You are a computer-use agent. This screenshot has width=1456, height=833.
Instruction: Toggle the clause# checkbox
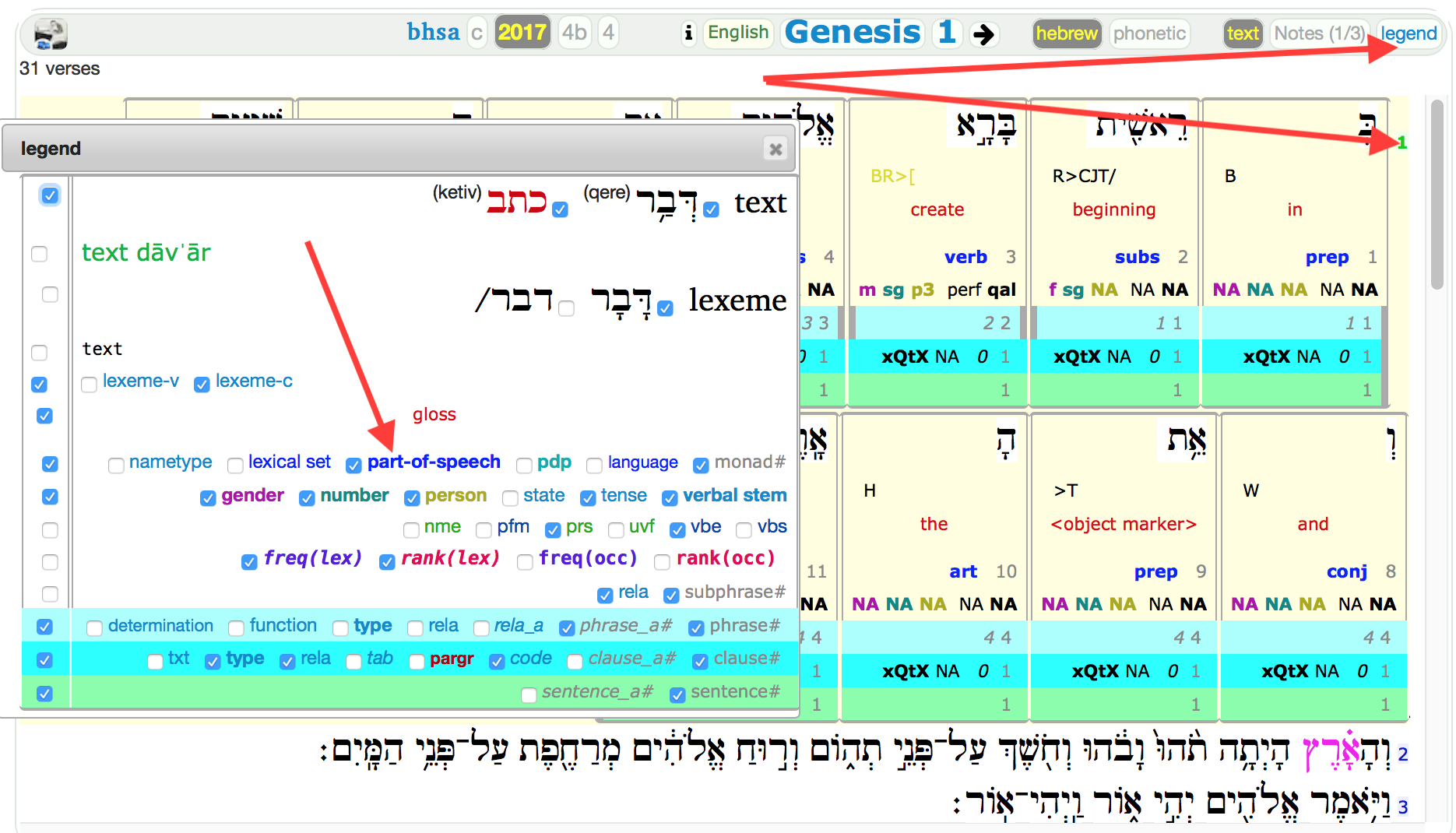tap(700, 662)
